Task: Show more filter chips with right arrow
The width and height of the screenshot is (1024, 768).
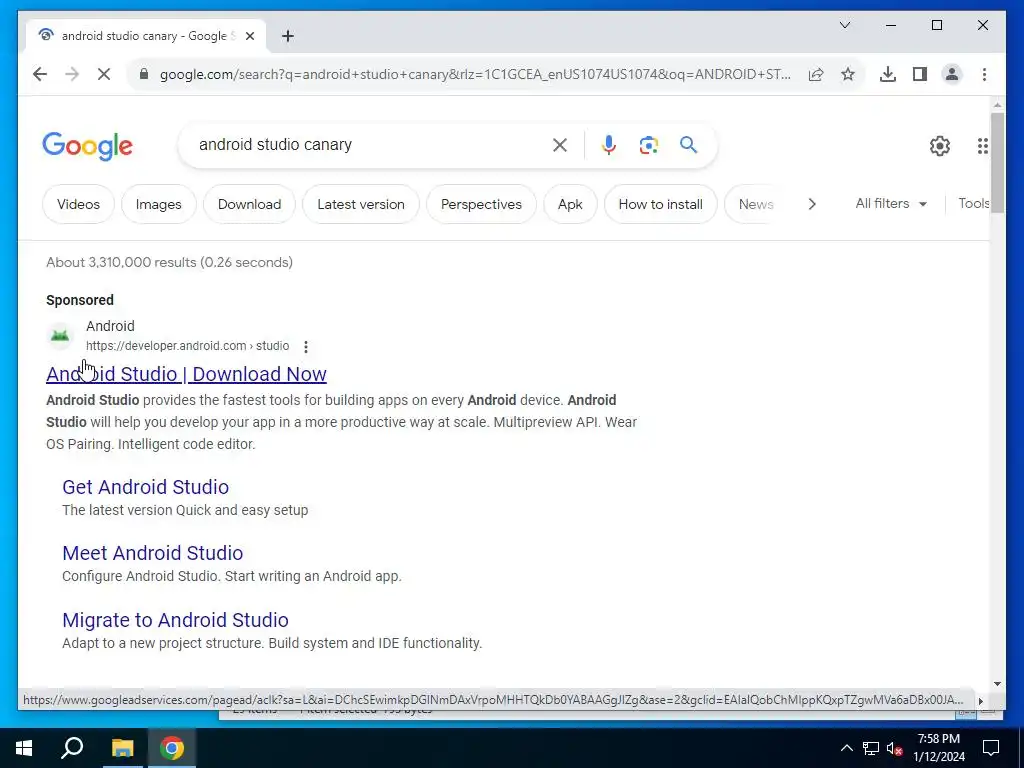Action: [x=812, y=204]
